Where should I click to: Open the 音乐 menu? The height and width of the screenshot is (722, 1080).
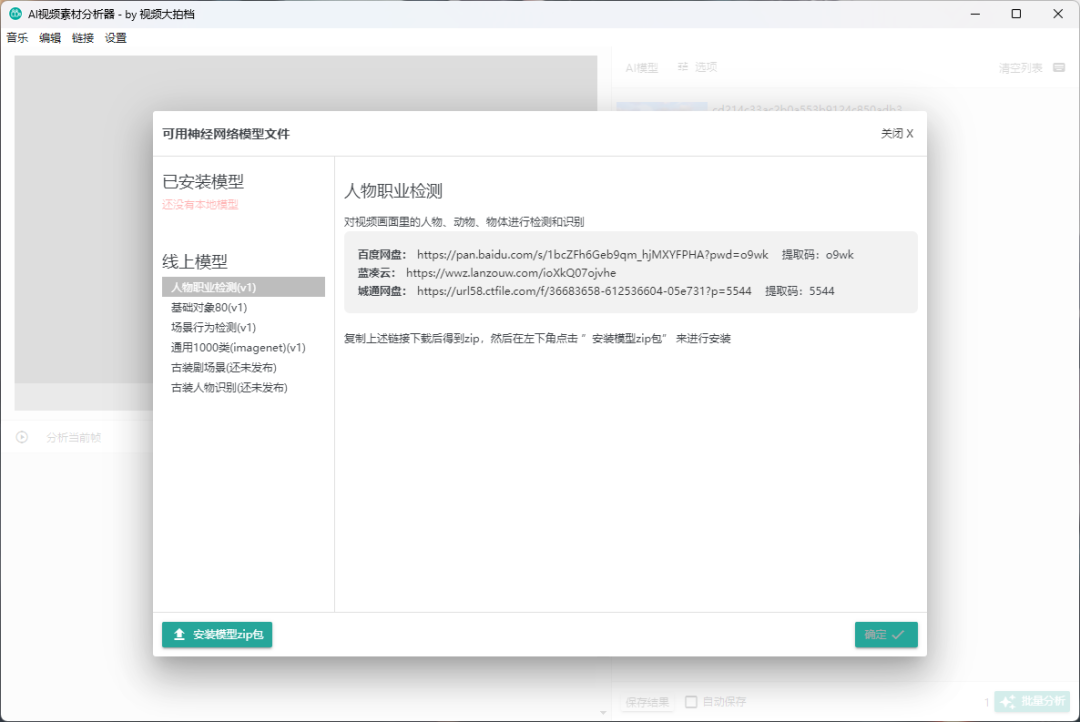coord(17,38)
